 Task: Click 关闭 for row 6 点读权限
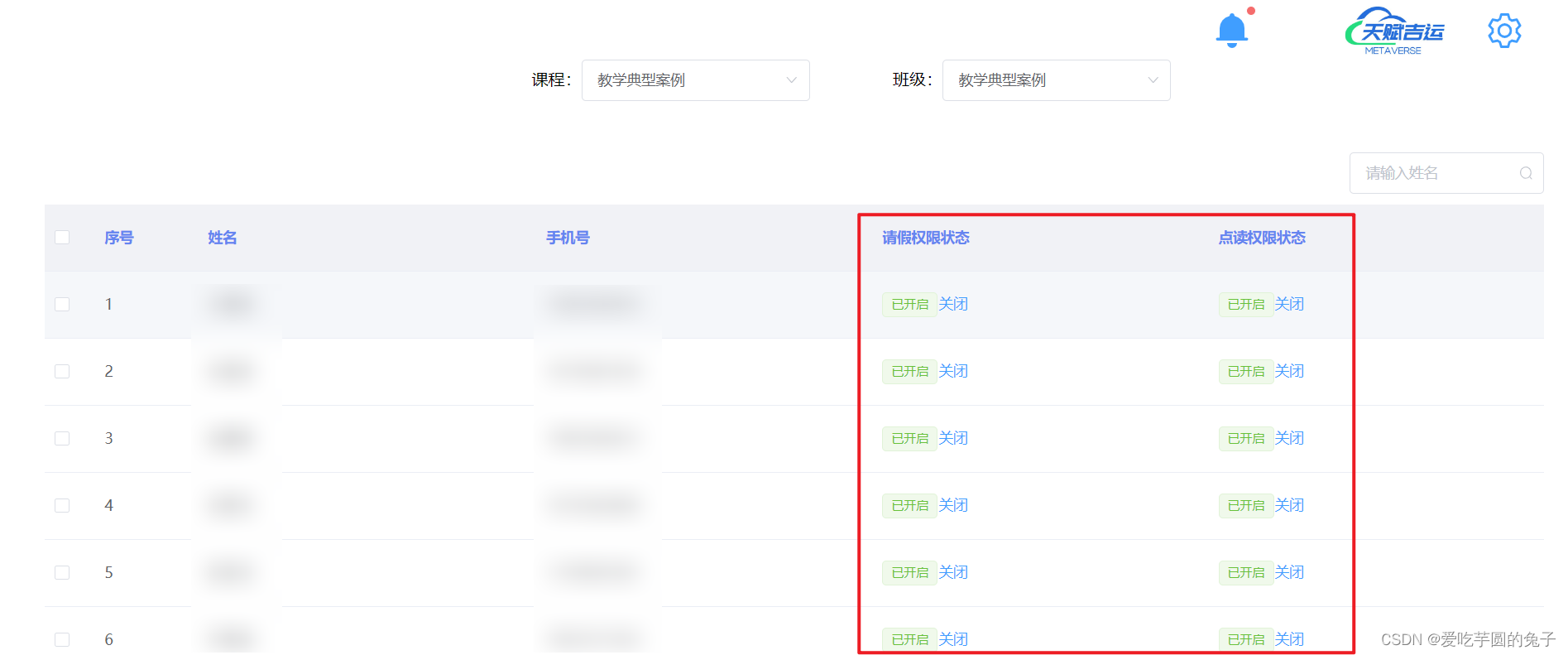point(1289,639)
